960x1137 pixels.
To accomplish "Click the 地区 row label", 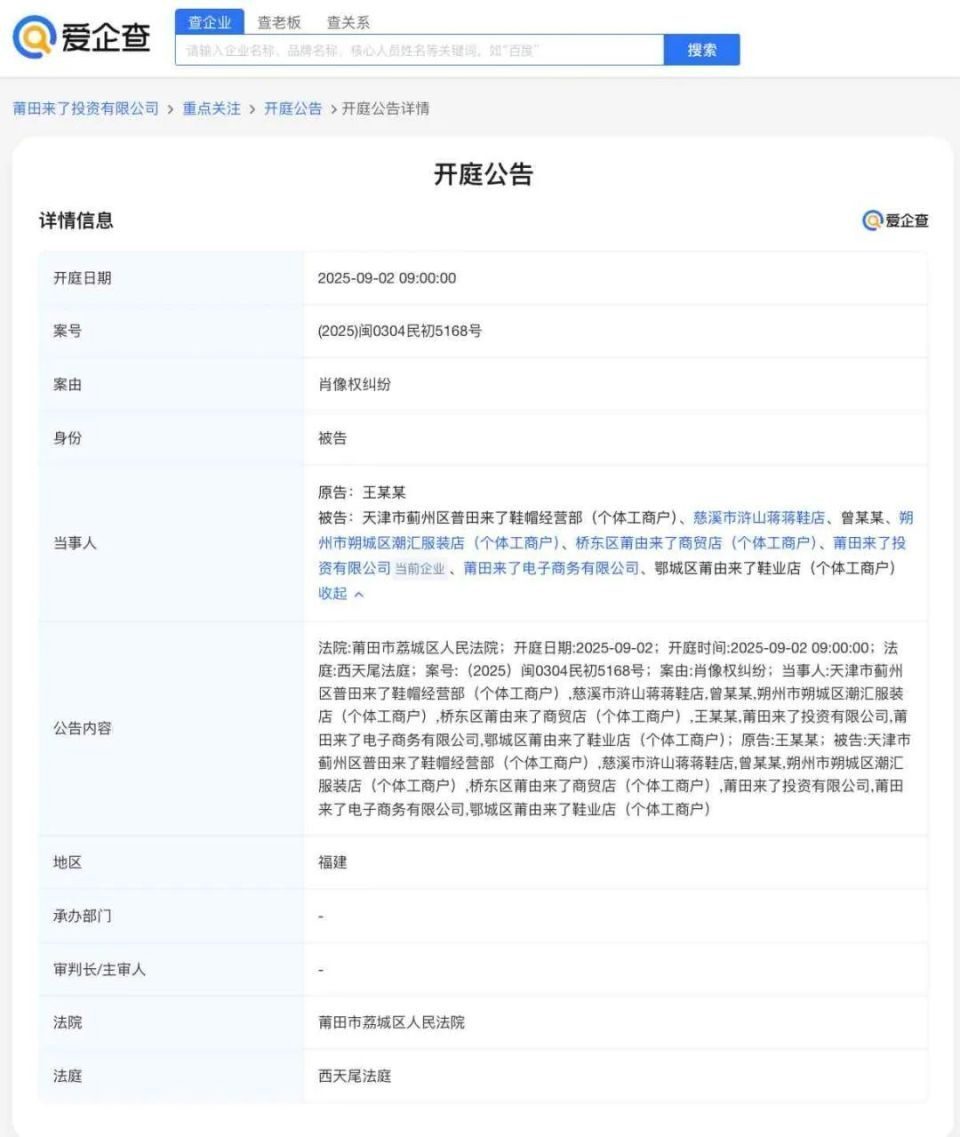I will coord(67,862).
